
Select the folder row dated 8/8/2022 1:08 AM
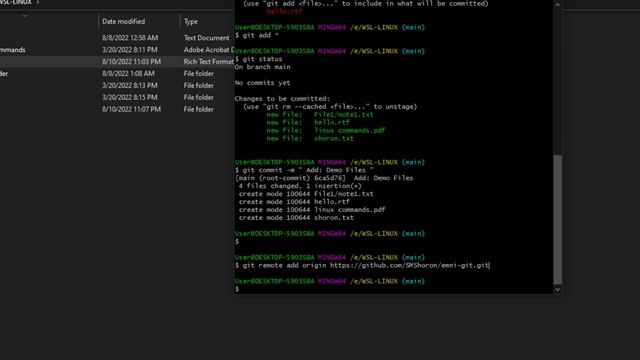117,73
